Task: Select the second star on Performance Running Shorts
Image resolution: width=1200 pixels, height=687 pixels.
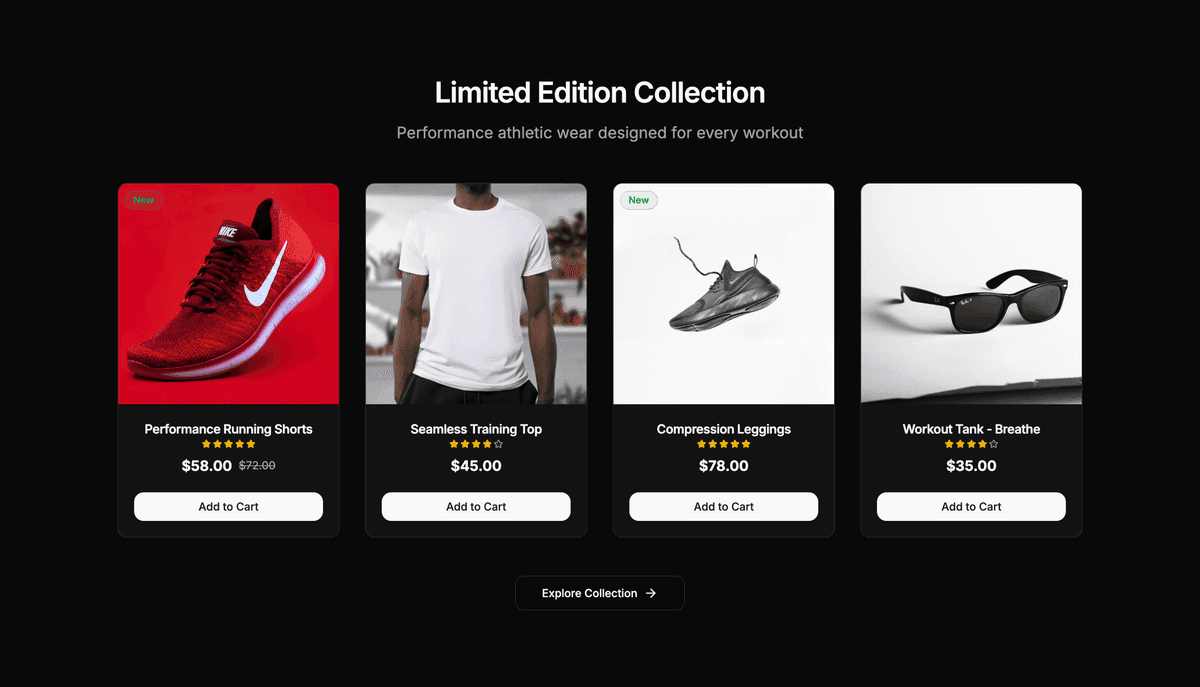Action: coord(218,443)
